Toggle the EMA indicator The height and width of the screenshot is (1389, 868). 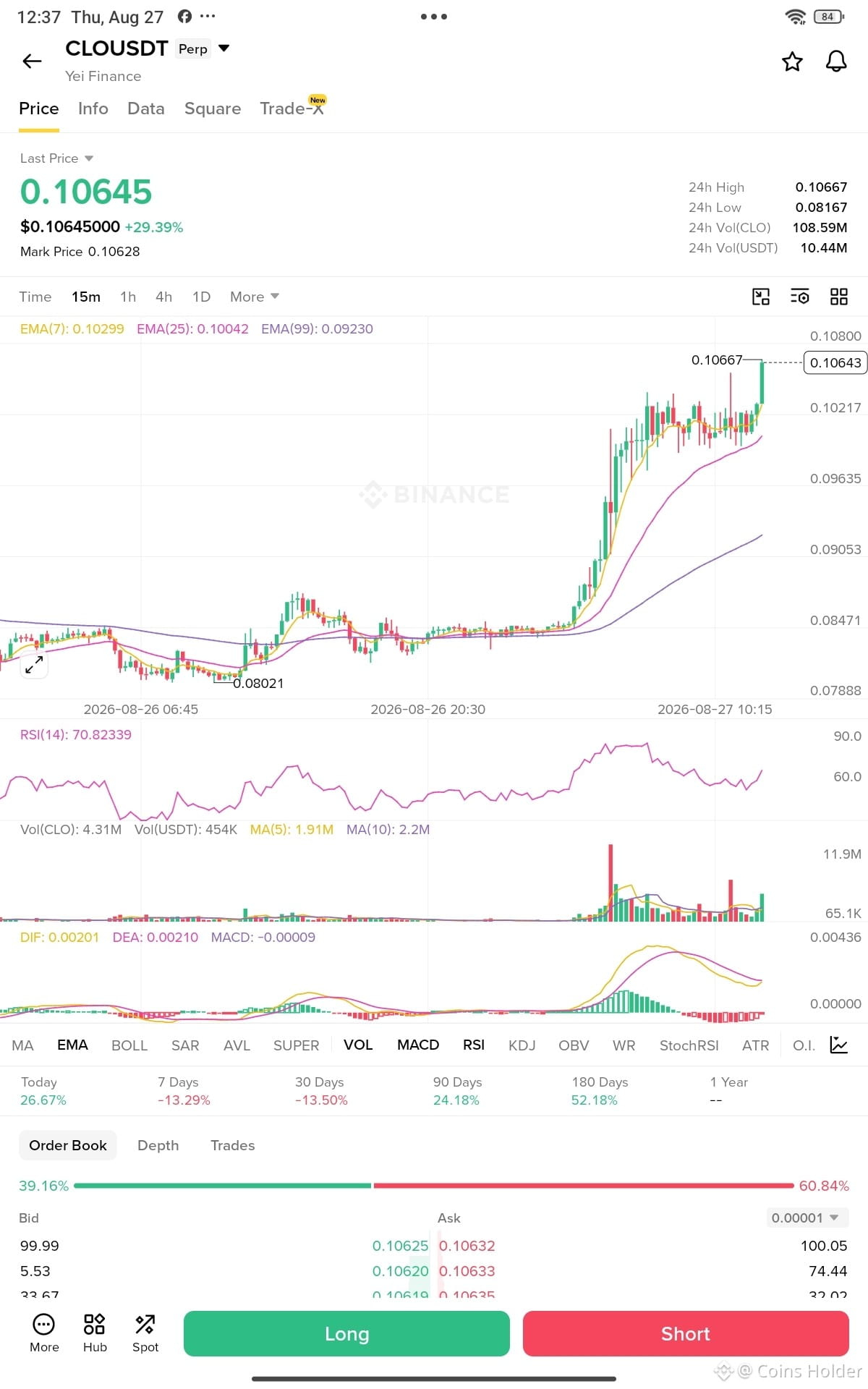click(72, 1045)
